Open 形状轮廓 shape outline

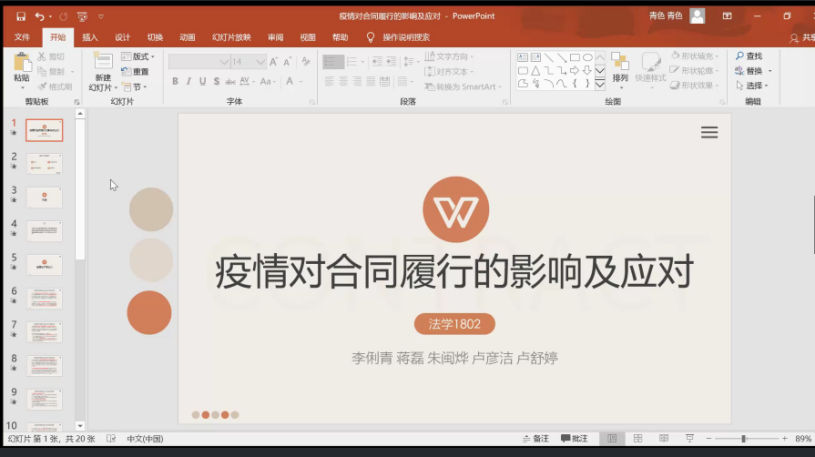pyautogui.click(x=694, y=70)
